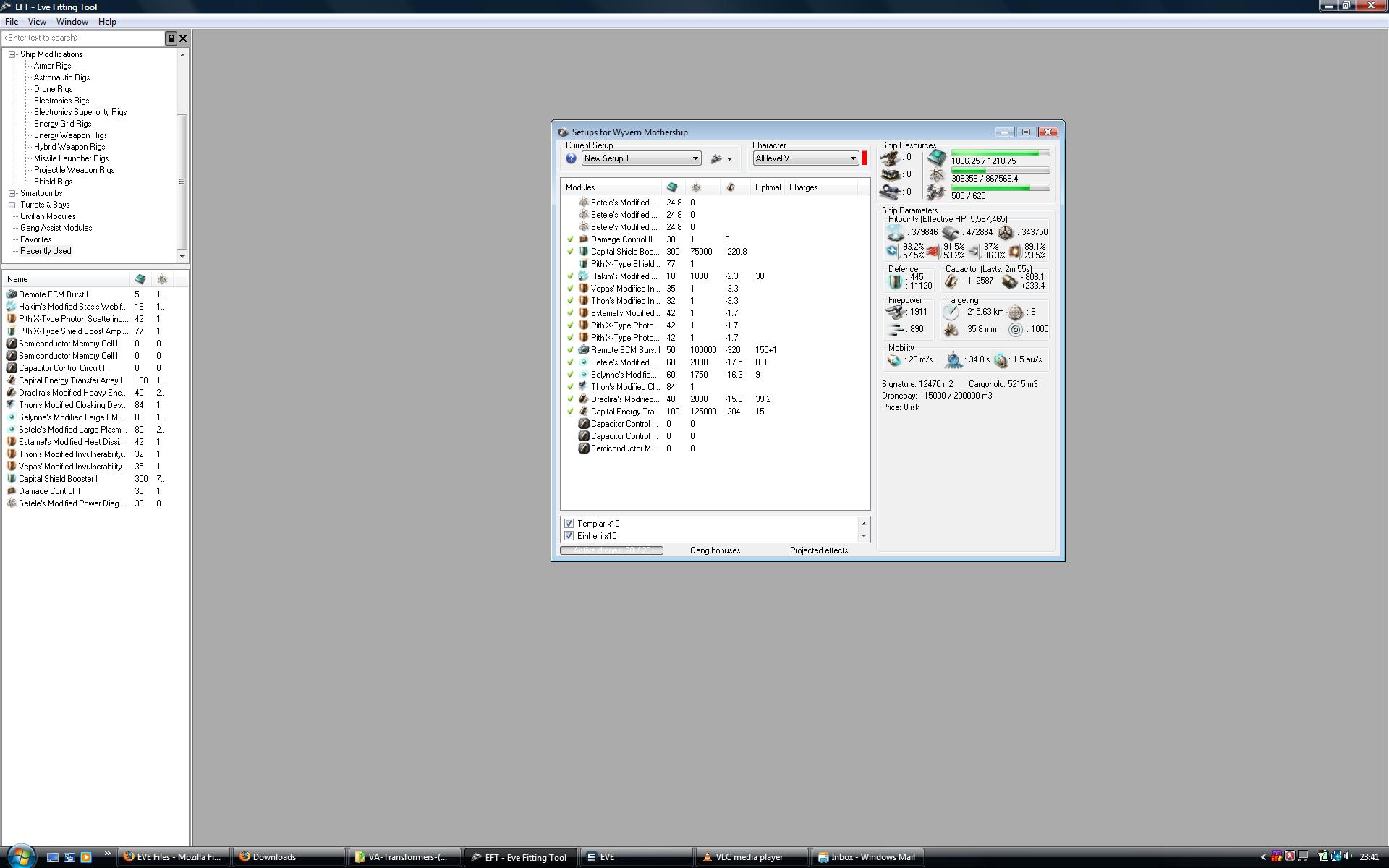The image size is (1389, 868).
Task: Click the CPU column icon in item list
Action: 140,279
